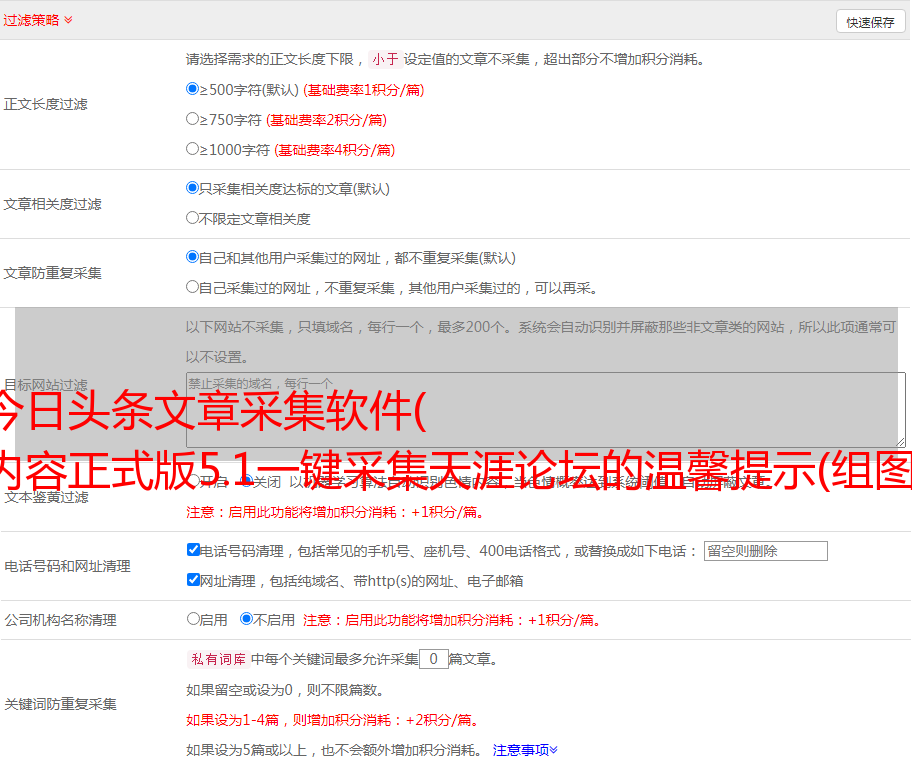Click the red (基础费率2积分/篇) note
The image size is (912, 768).
[x=326, y=120]
